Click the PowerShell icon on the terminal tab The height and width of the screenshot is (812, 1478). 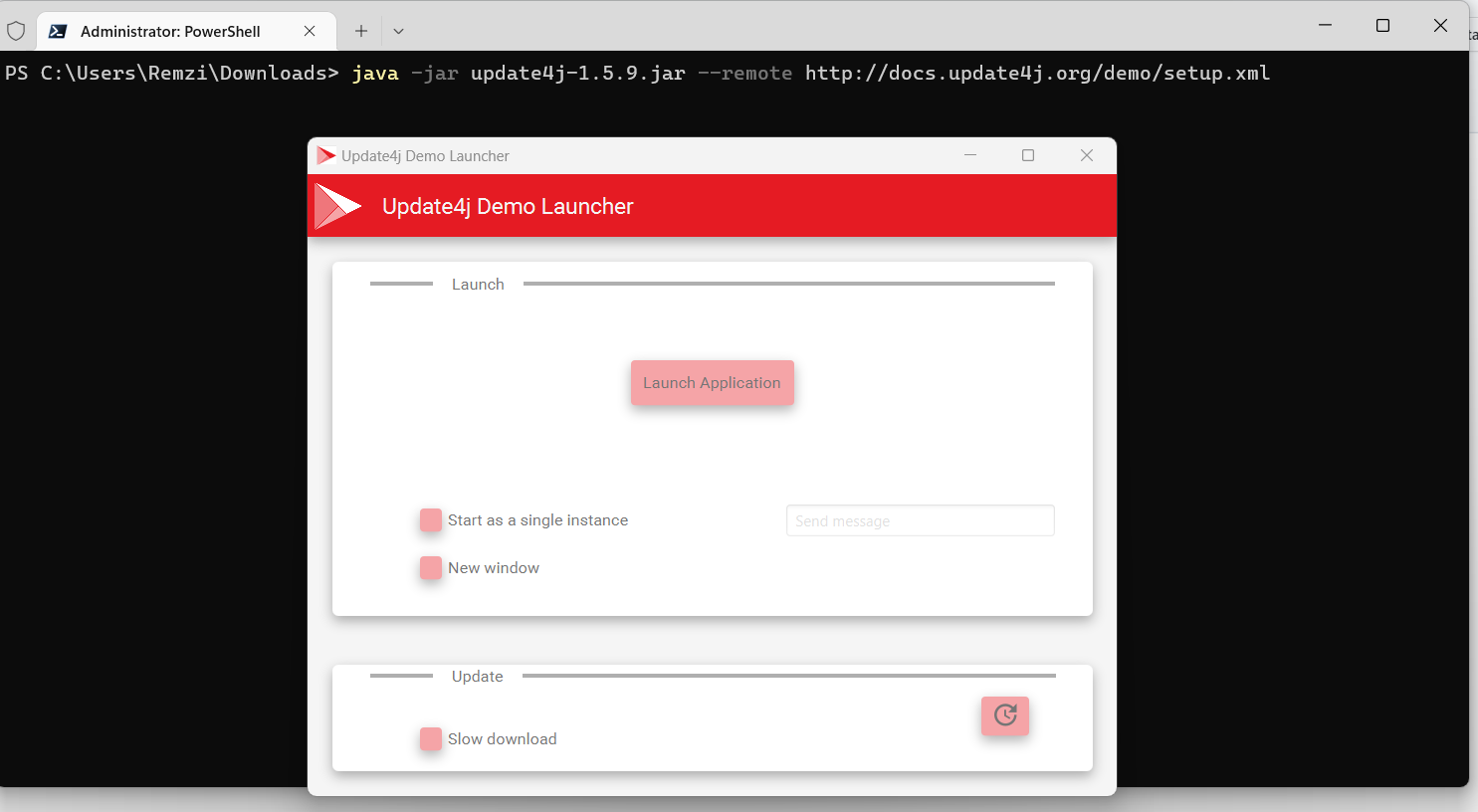[57, 31]
